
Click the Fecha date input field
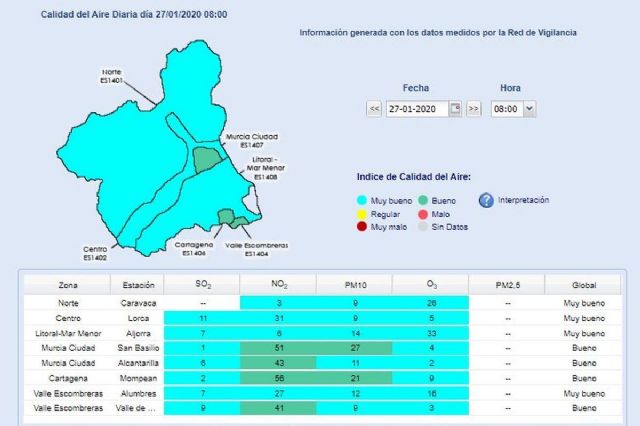click(417, 108)
